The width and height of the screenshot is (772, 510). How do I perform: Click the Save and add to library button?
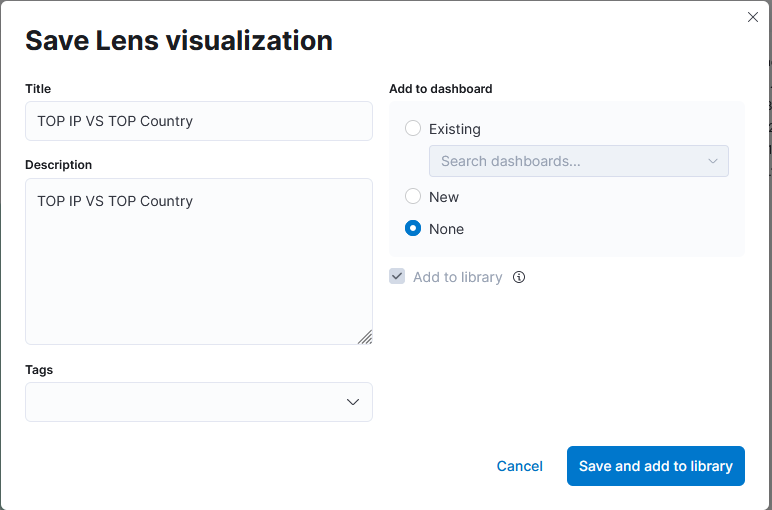(655, 466)
